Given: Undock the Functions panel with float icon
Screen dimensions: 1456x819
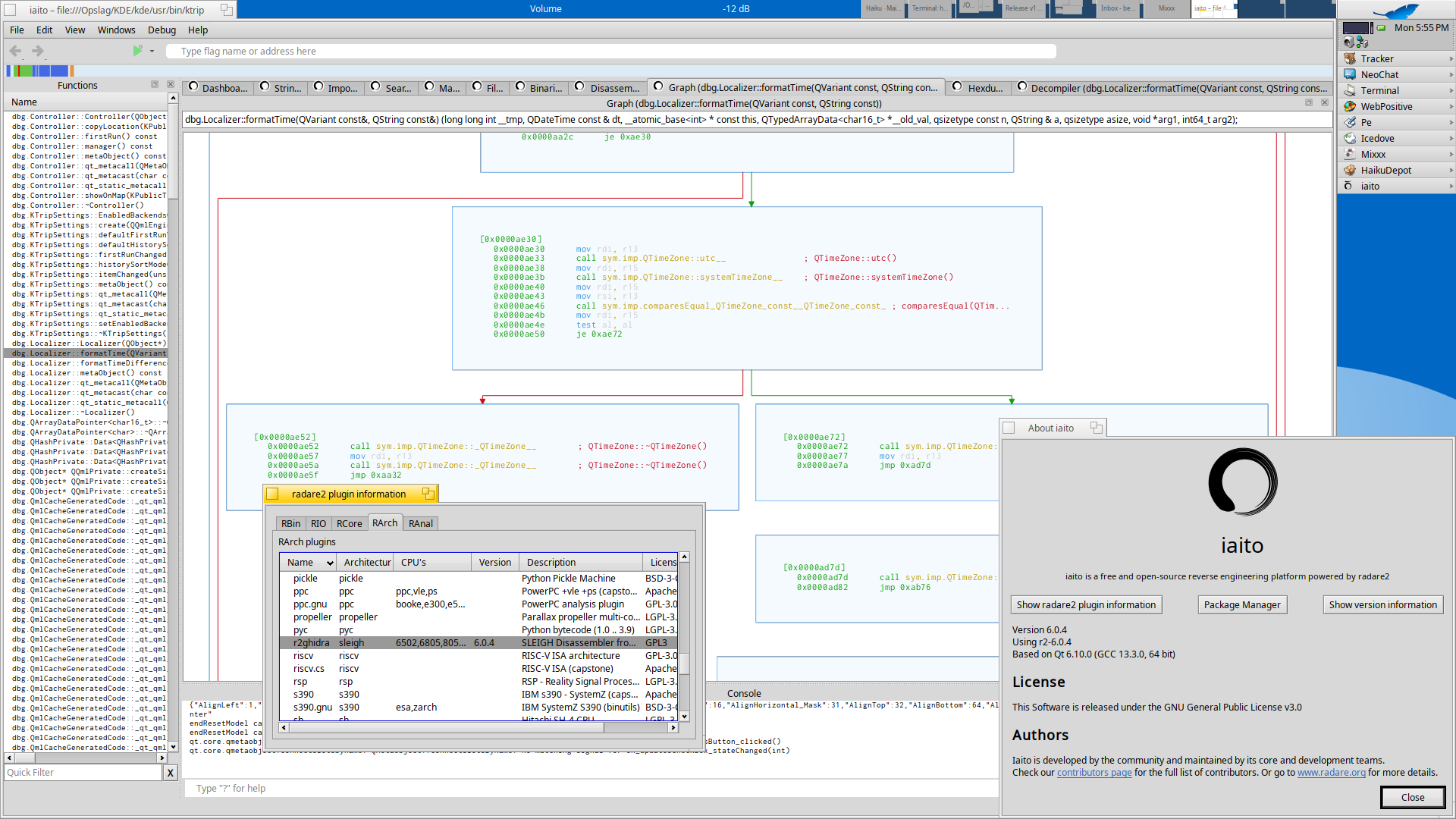Looking at the screenshot, I should point(155,85).
